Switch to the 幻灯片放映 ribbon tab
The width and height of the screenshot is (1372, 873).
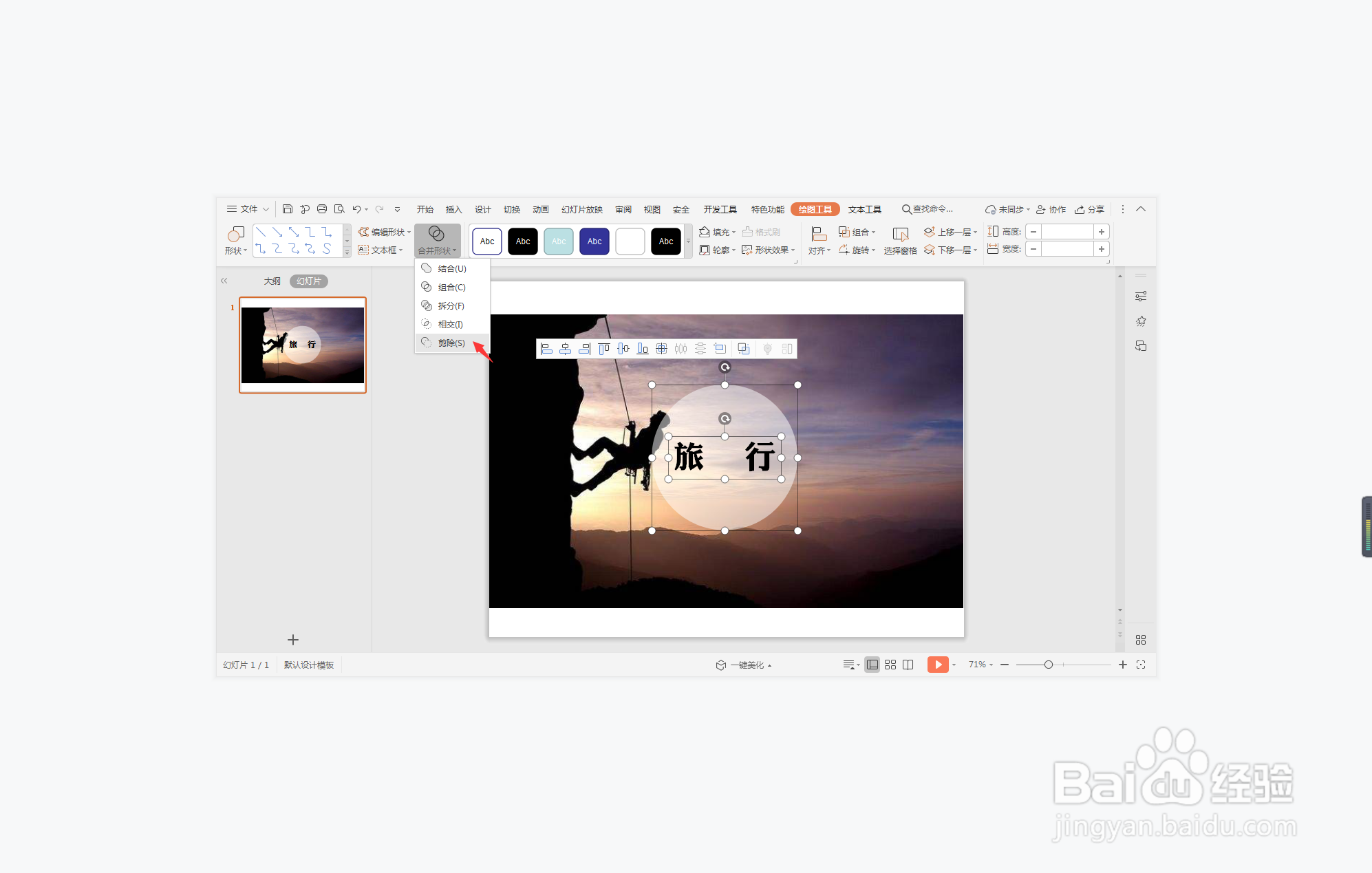click(581, 209)
